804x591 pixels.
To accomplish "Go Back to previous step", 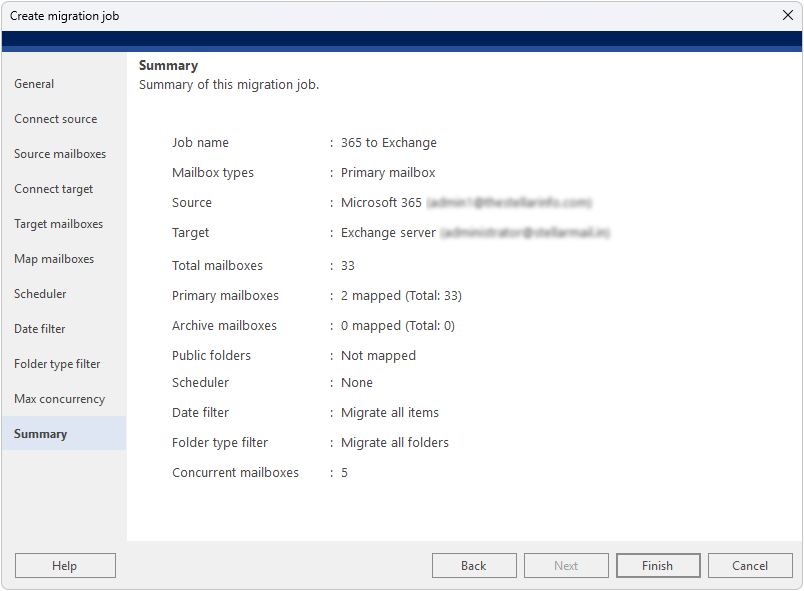I will 474,565.
